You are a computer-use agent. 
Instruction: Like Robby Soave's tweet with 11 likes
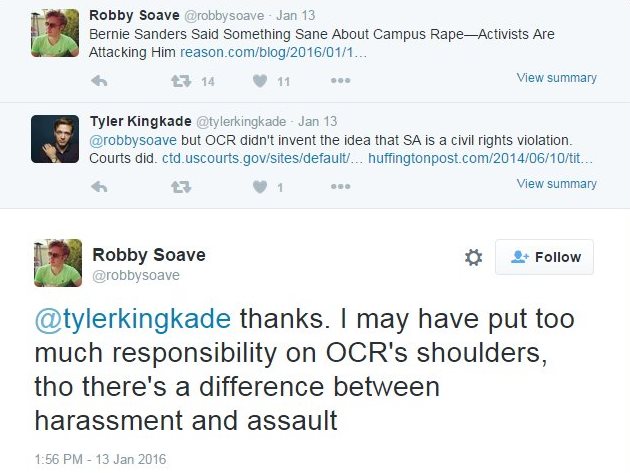coord(259,81)
